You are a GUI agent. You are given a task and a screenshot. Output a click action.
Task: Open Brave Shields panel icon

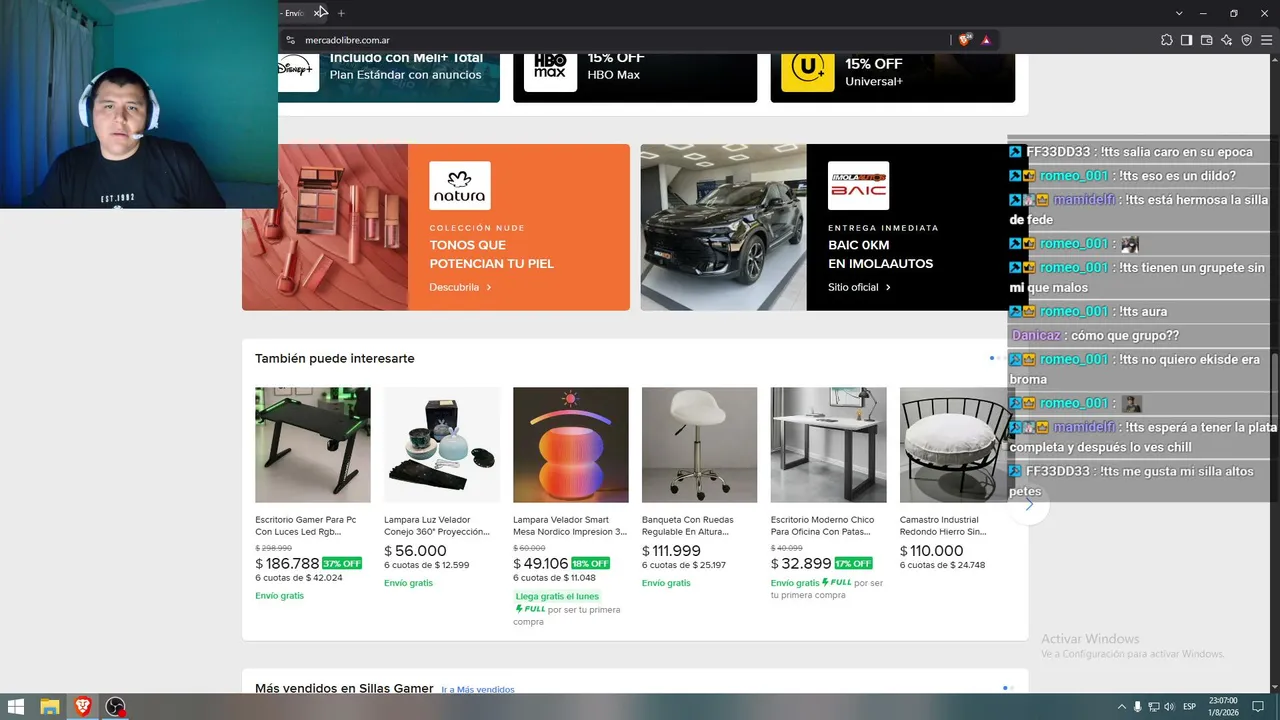(x=964, y=40)
